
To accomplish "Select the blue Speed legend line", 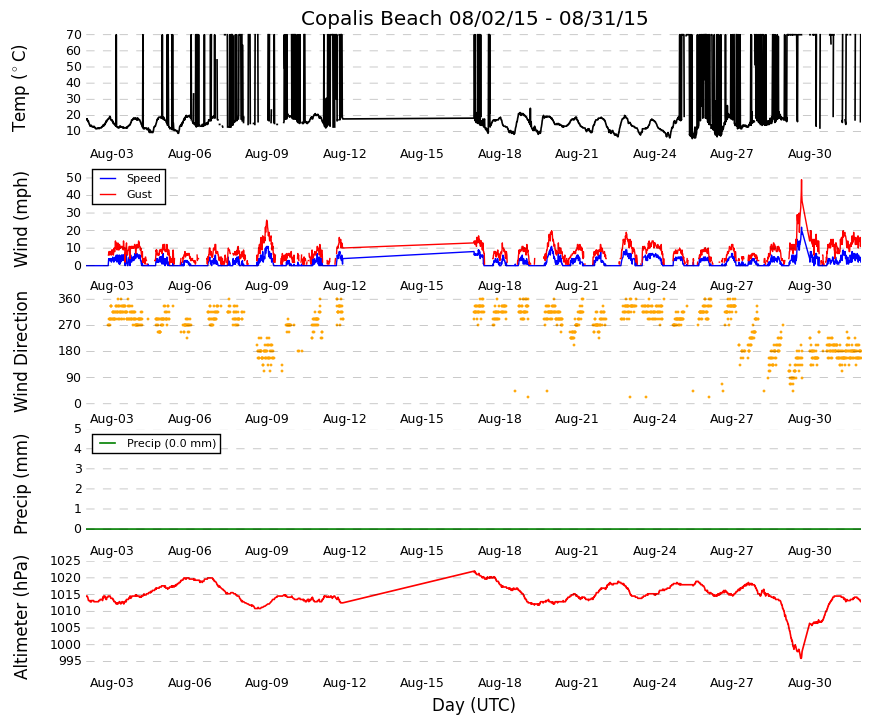I will coord(108,178).
